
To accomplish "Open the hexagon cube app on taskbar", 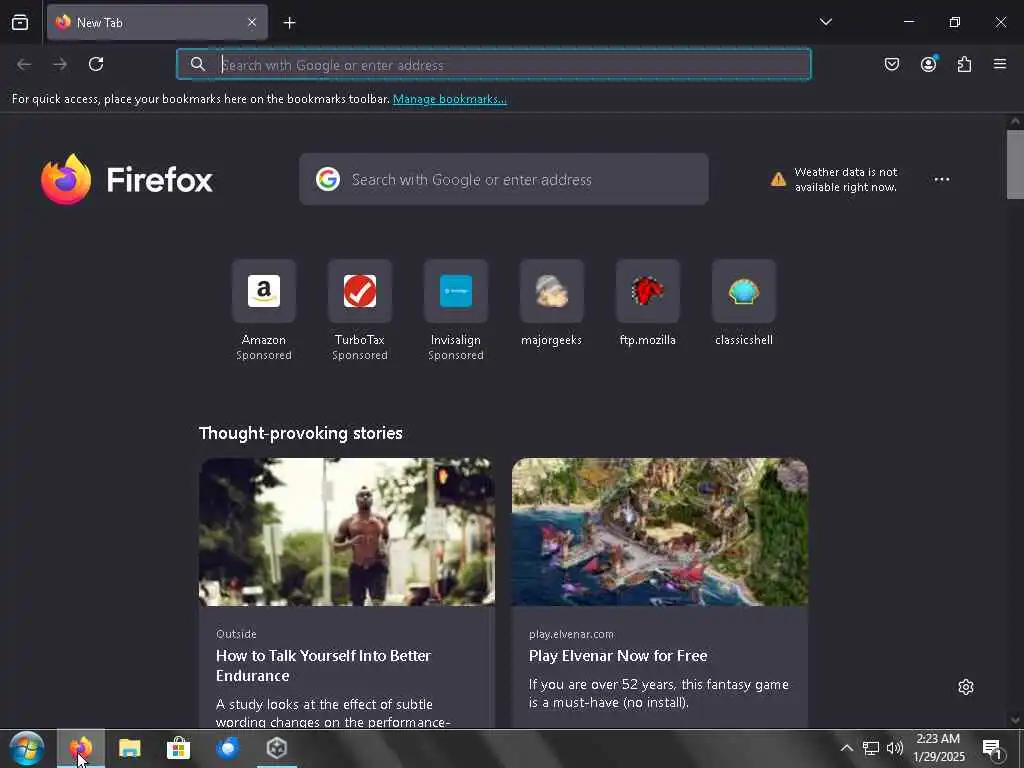I will click(x=277, y=748).
